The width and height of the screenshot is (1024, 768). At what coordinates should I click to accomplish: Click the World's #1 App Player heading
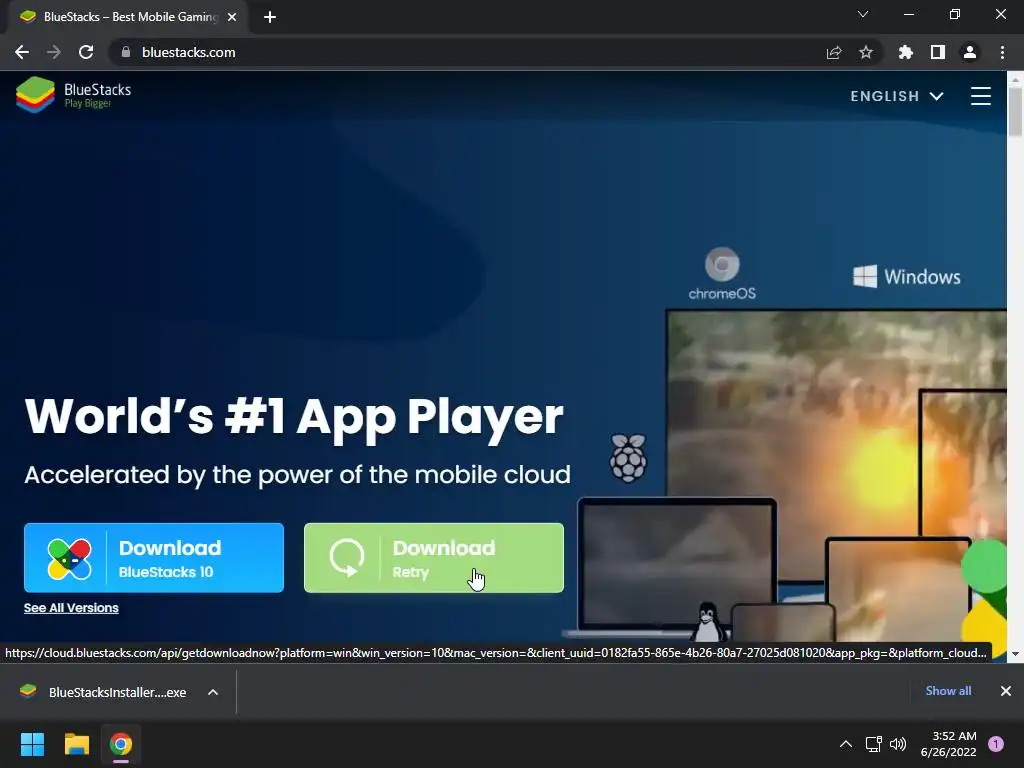point(294,416)
